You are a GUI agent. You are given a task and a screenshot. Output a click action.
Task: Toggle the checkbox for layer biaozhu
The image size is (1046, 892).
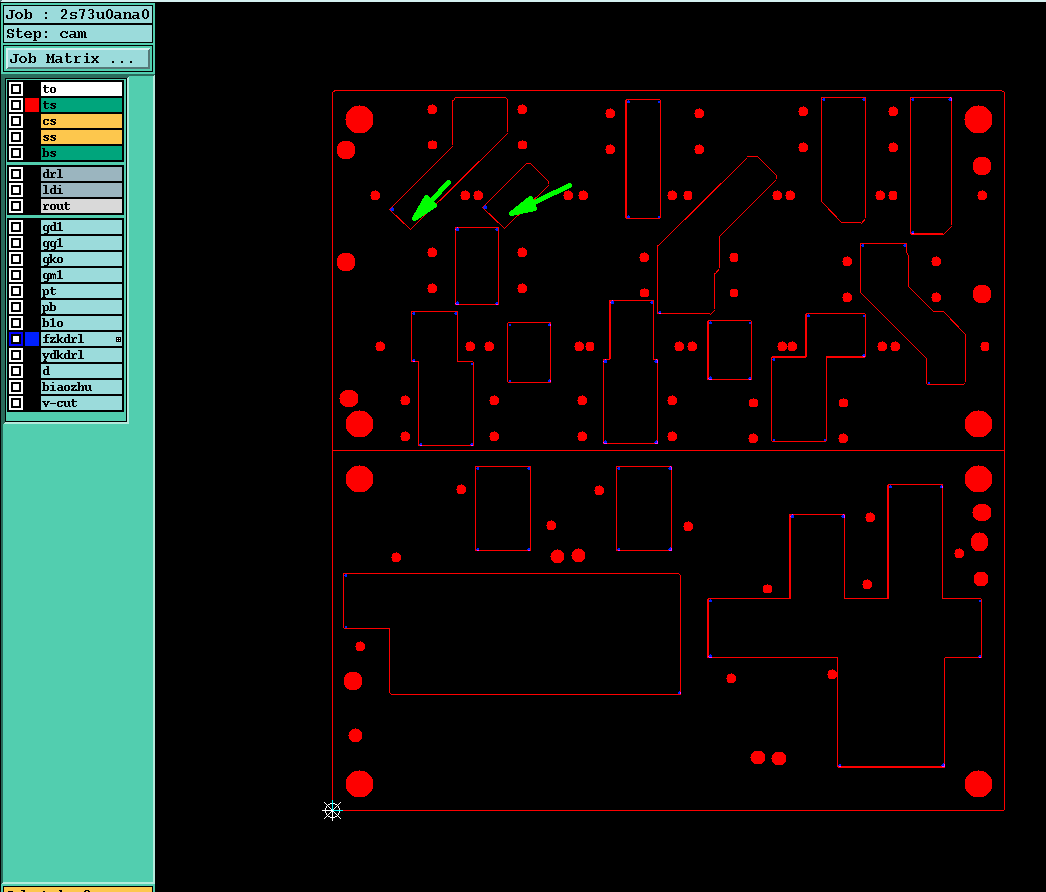(x=16, y=387)
